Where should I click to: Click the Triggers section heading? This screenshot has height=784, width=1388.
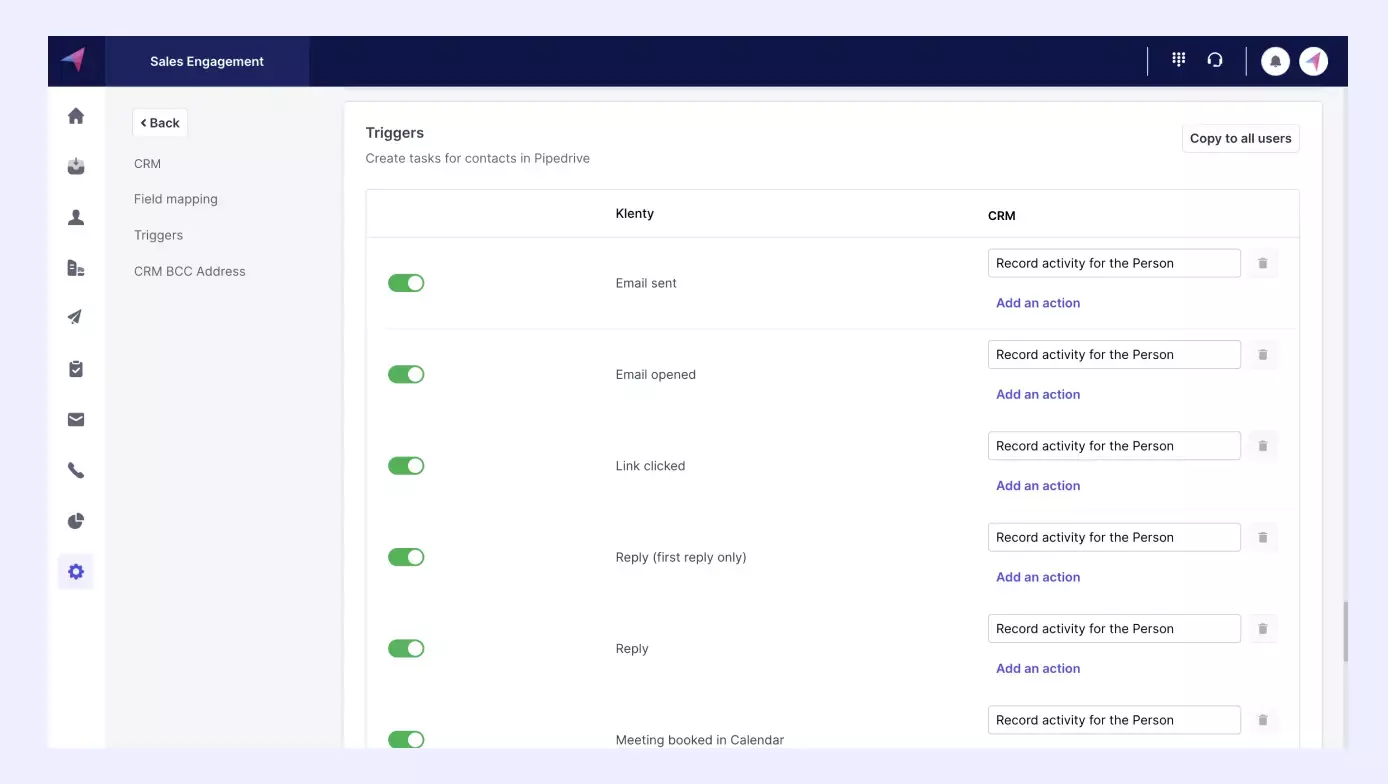click(395, 133)
